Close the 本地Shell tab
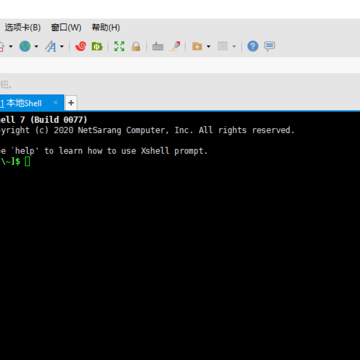Image resolution: width=360 pixels, height=360 pixels. [x=56, y=103]
